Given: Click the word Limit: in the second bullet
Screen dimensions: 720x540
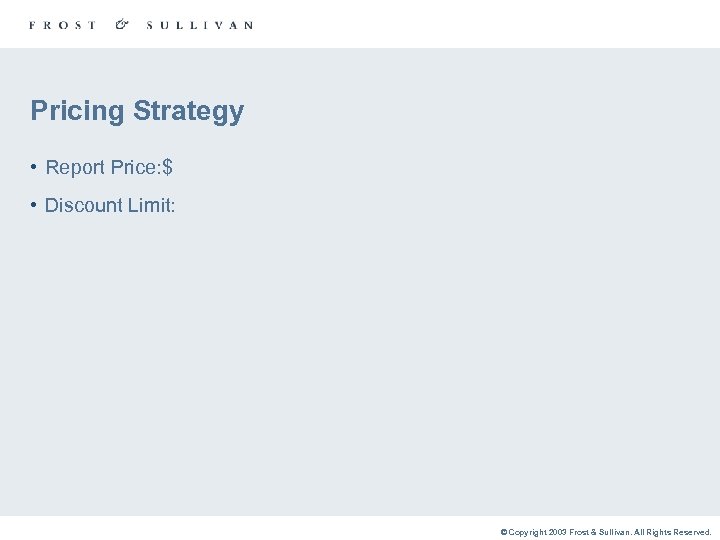Looking at the screenshot, I should 151,205.
